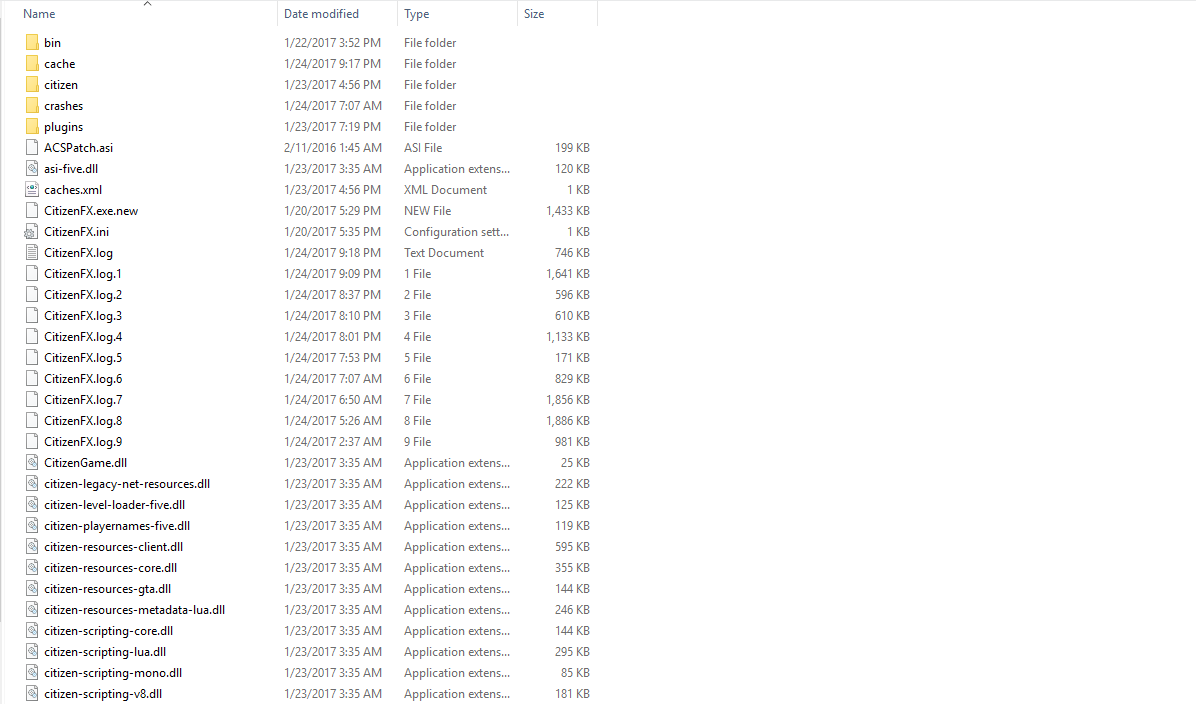
Task: Click the 981 KB size value
Action: coord(572,442)
